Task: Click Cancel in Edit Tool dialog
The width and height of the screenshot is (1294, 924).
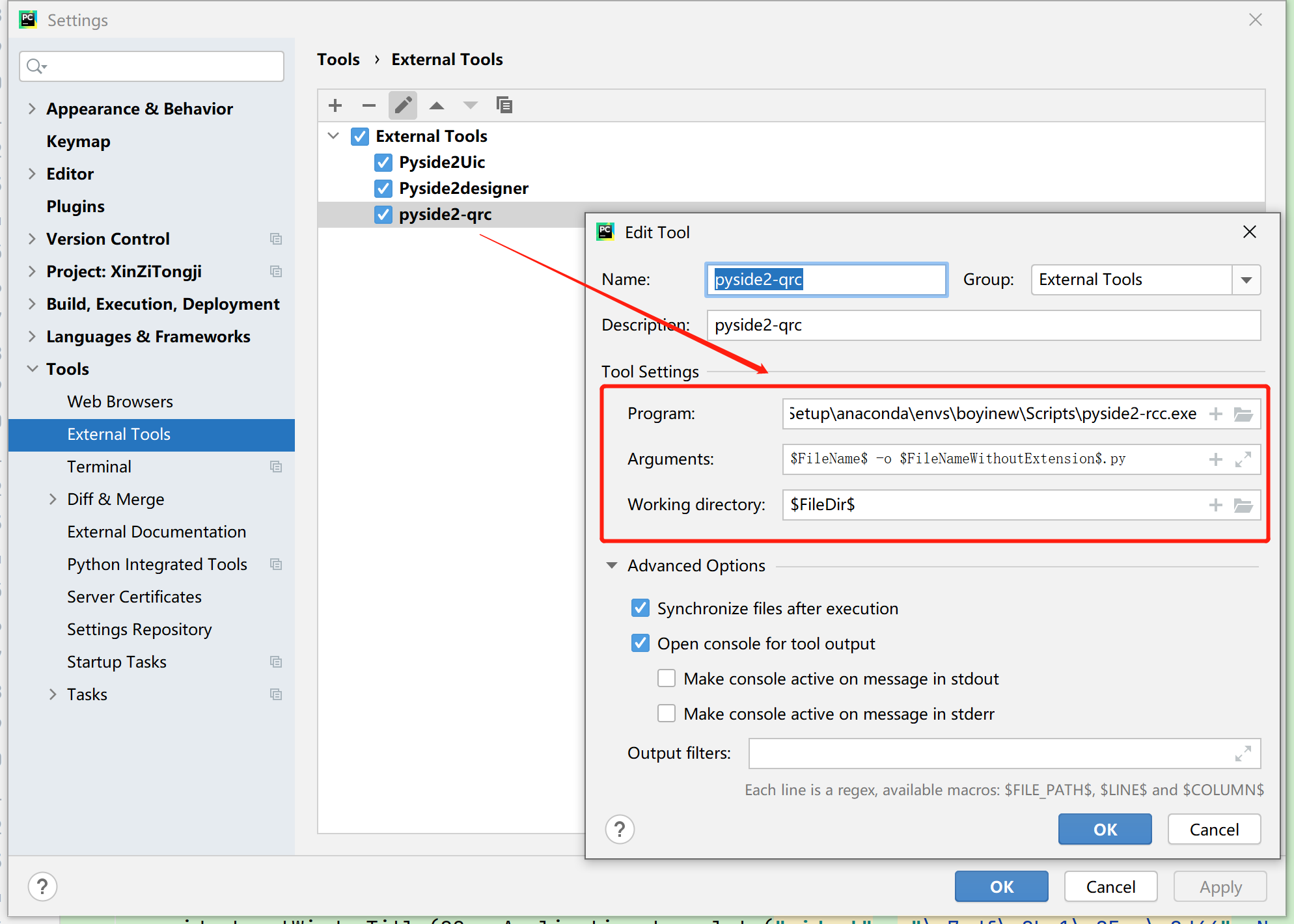Action: coord(1214,829)
